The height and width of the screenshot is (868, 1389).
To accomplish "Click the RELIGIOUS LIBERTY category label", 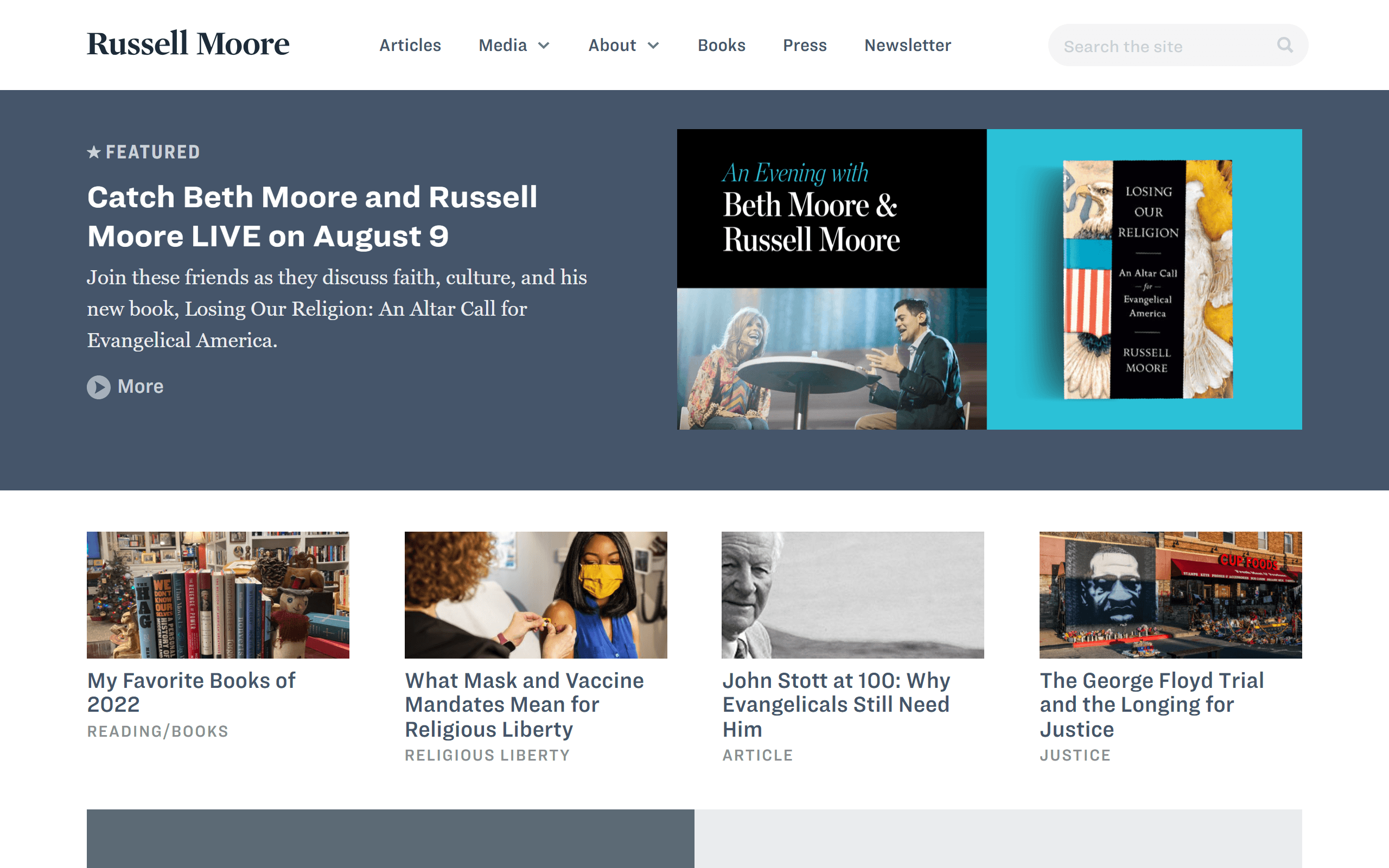I will [487, 755].
